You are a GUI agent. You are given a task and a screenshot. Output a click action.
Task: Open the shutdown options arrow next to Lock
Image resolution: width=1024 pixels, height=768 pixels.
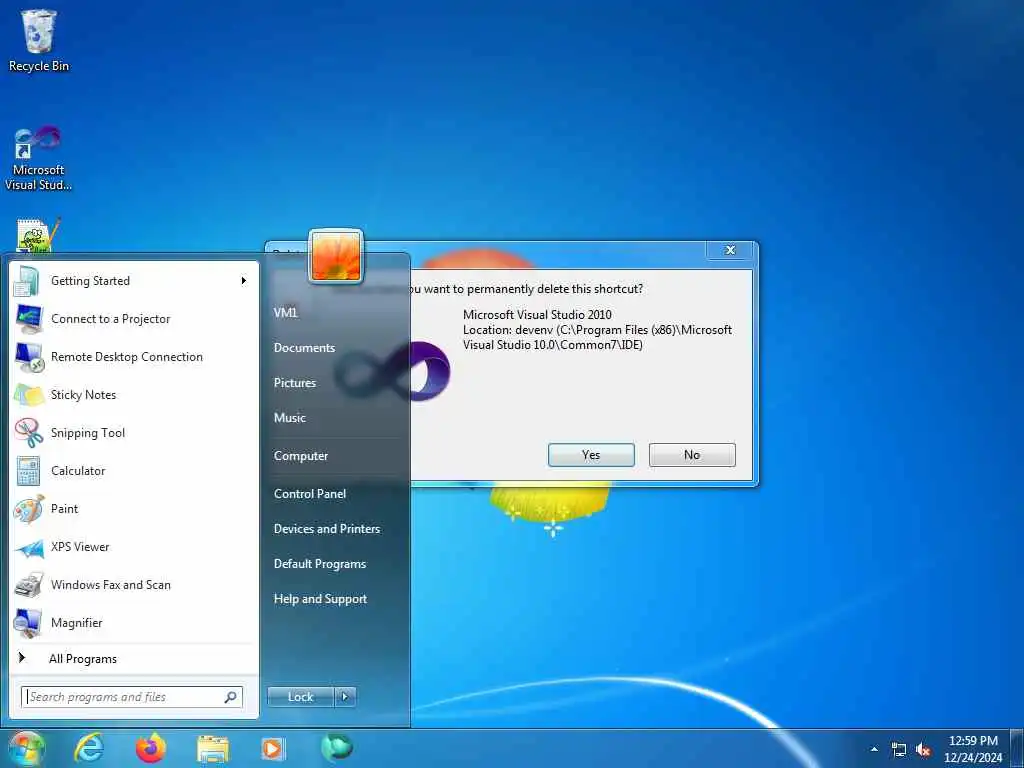(345, 697)
